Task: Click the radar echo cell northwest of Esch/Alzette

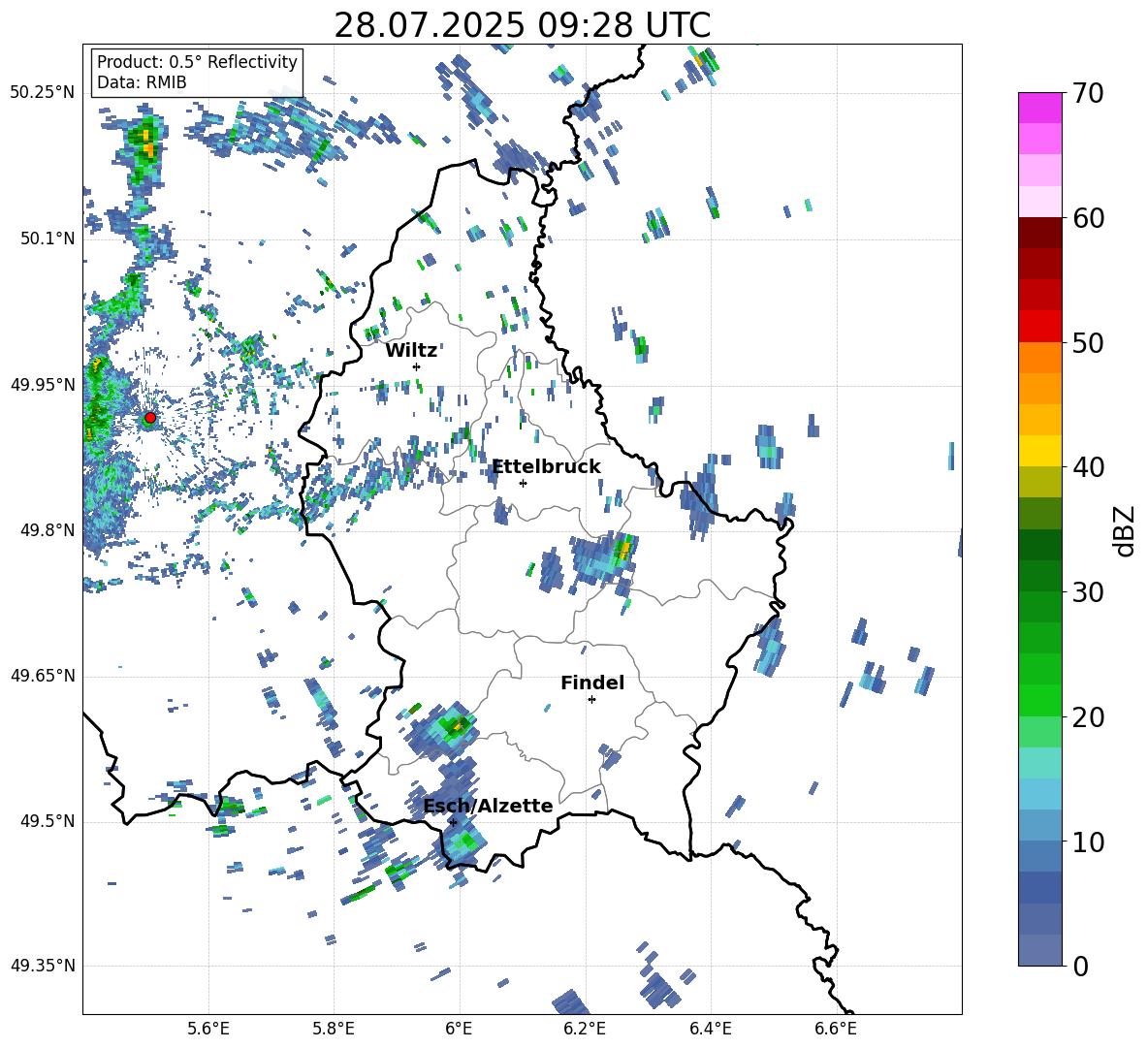Action: coord(444,730)
